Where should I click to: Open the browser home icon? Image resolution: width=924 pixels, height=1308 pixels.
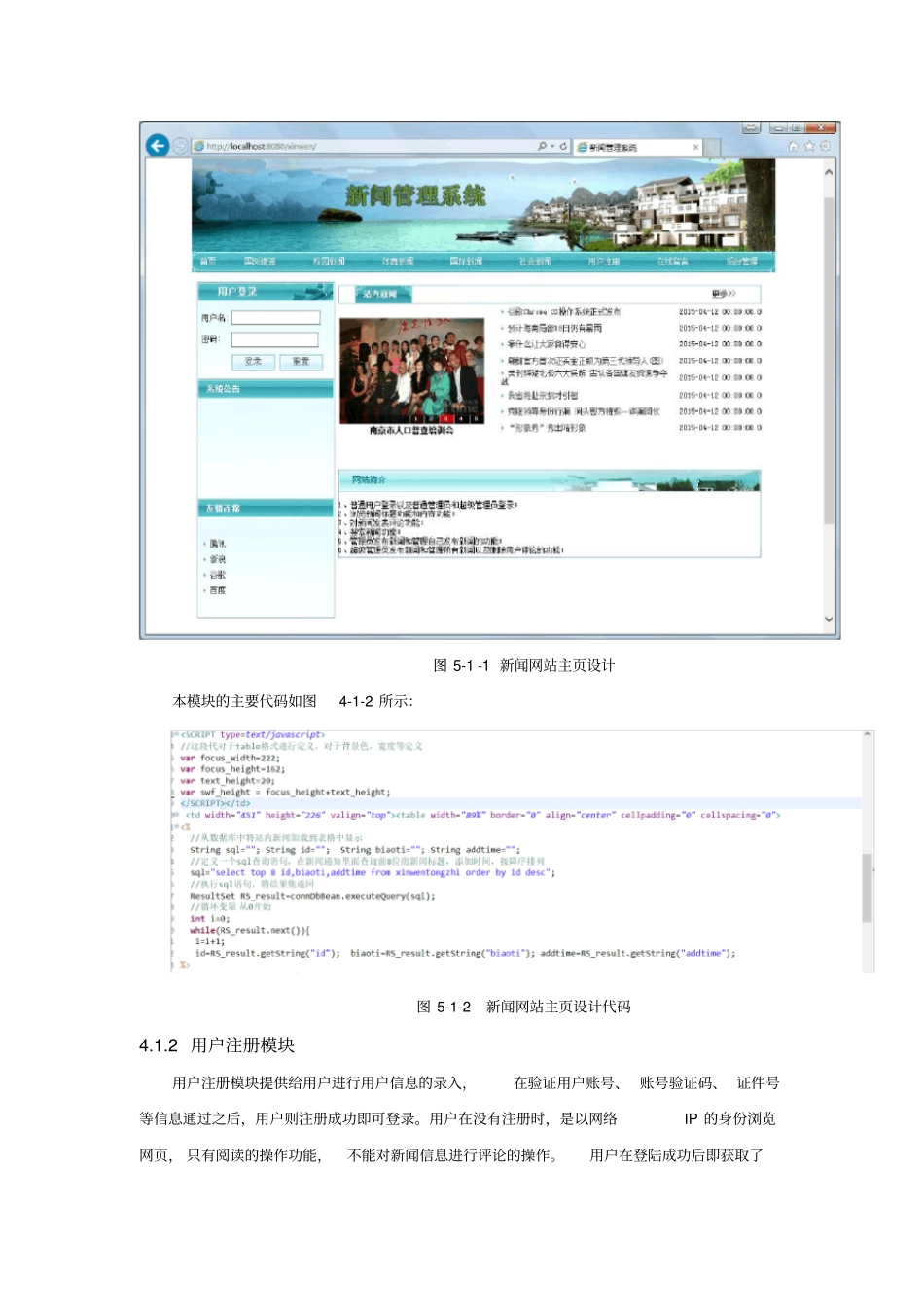793,147
